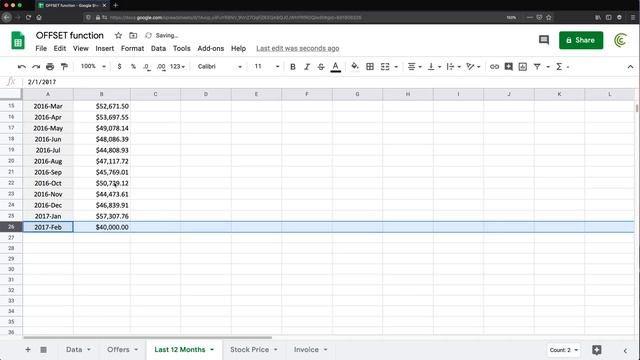Open the borders tool

370,67
